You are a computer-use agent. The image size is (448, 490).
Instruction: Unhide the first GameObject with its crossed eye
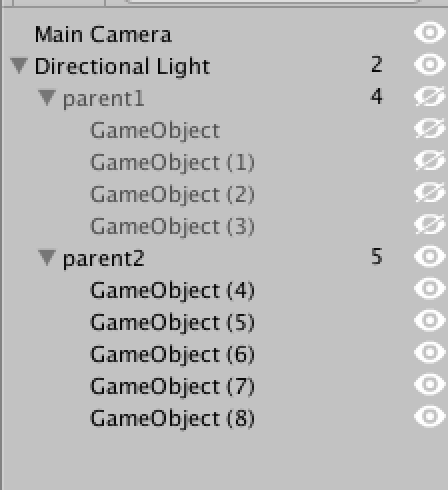click(430, 128)
